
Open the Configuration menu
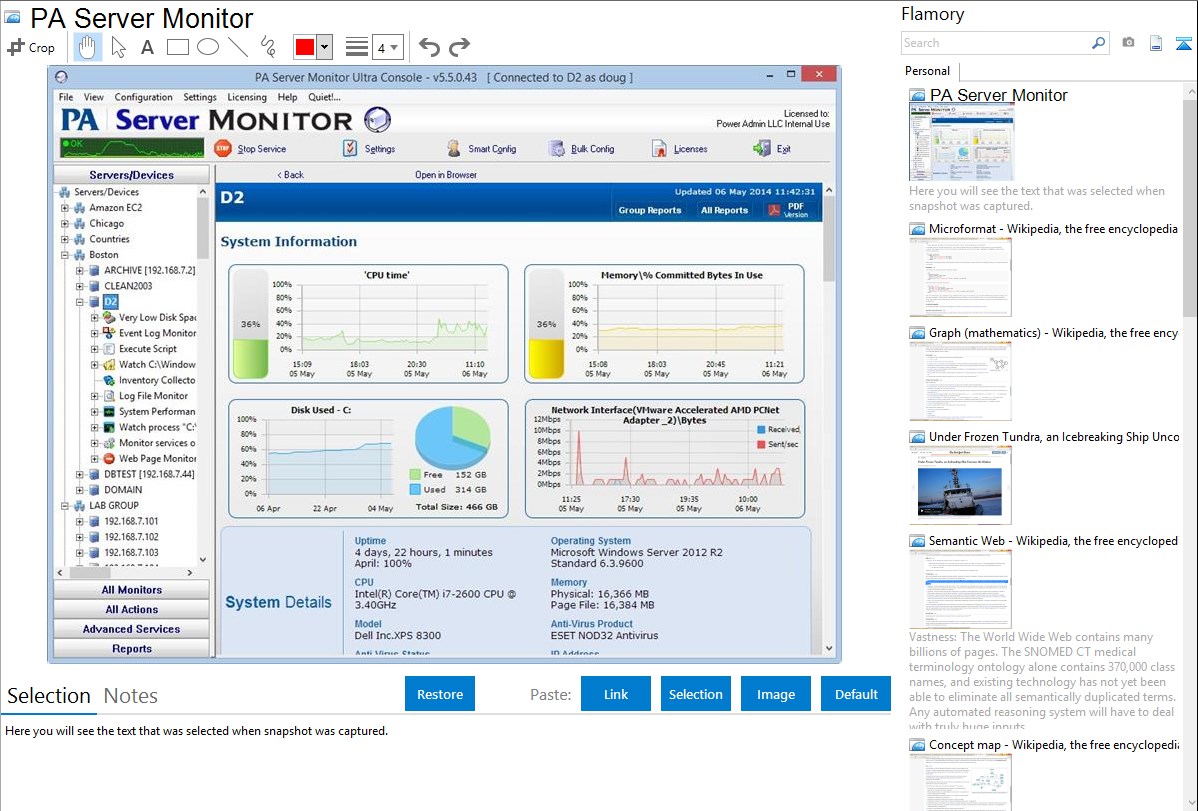[144, 97]
